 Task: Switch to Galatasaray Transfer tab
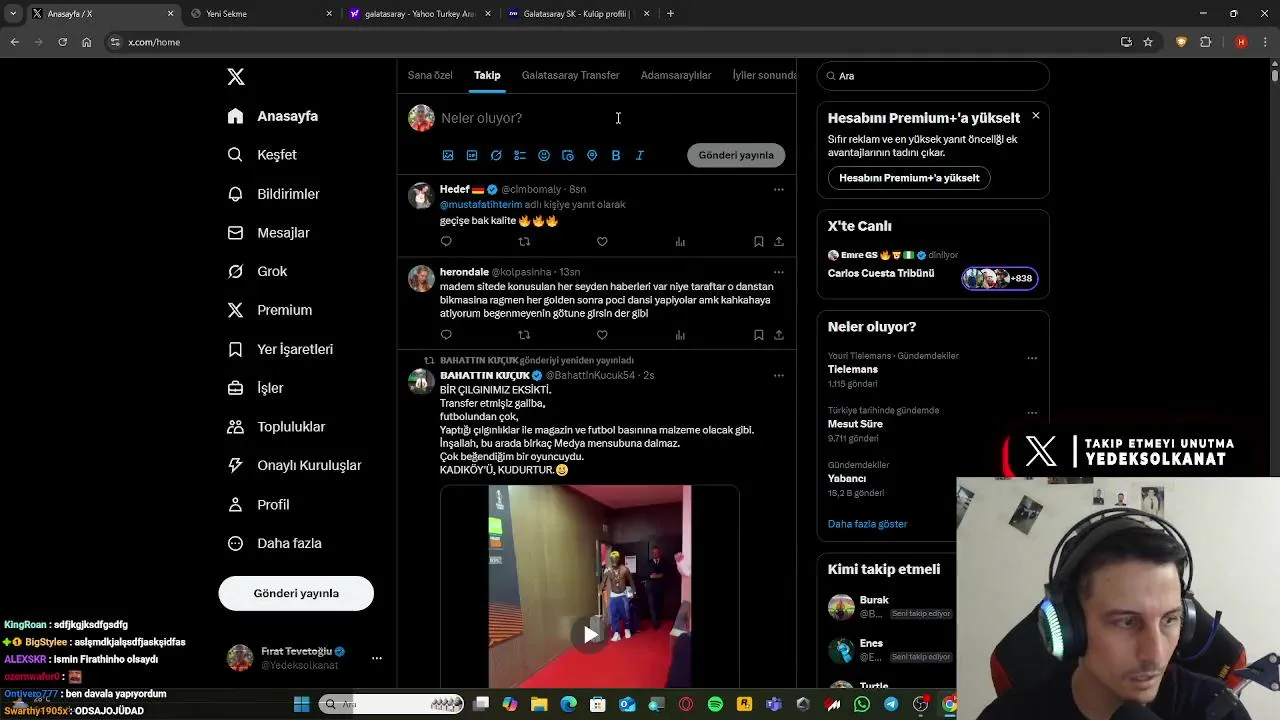[570, 75]
